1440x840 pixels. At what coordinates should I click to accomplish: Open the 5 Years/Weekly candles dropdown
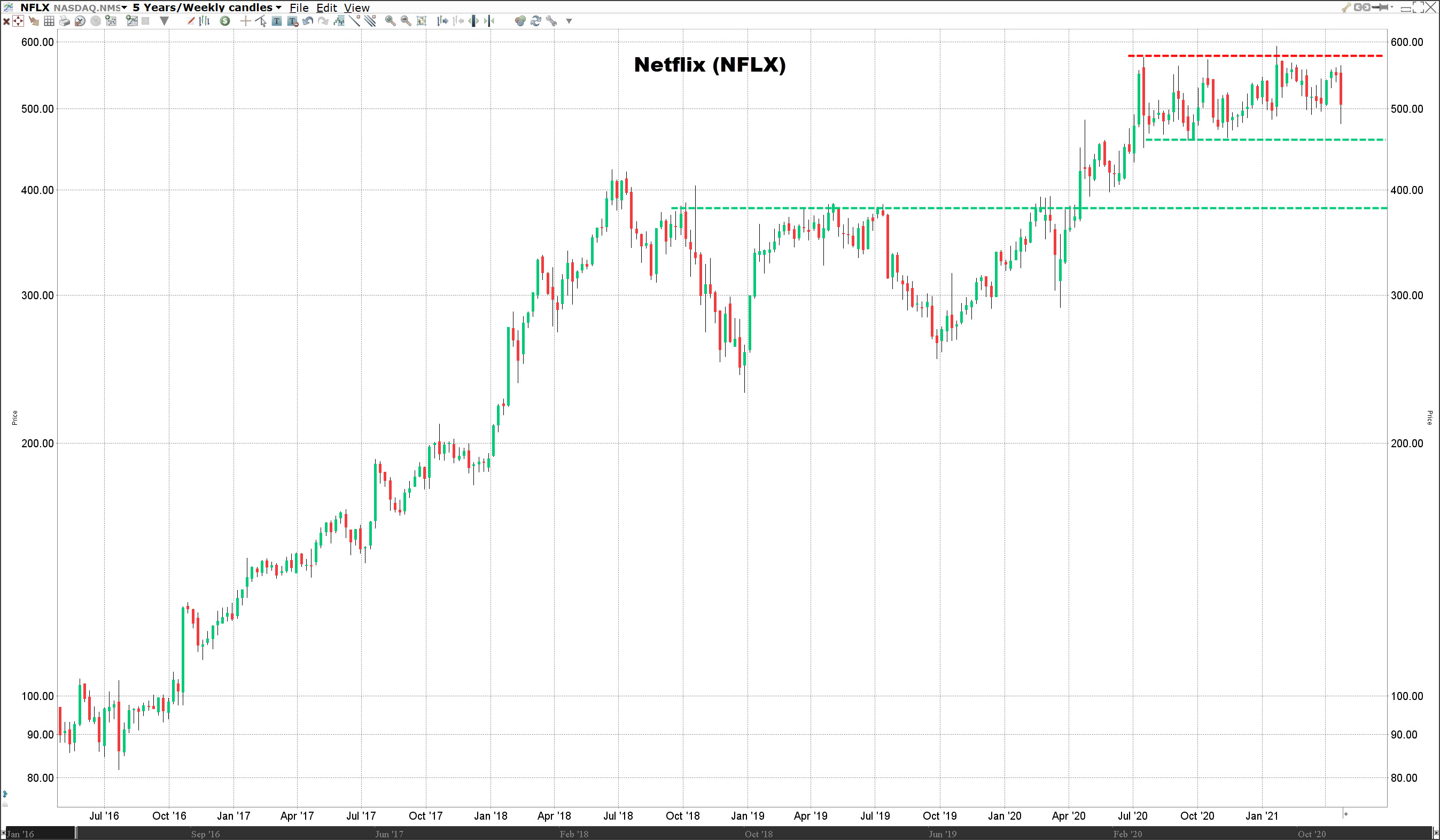point(207,7)
